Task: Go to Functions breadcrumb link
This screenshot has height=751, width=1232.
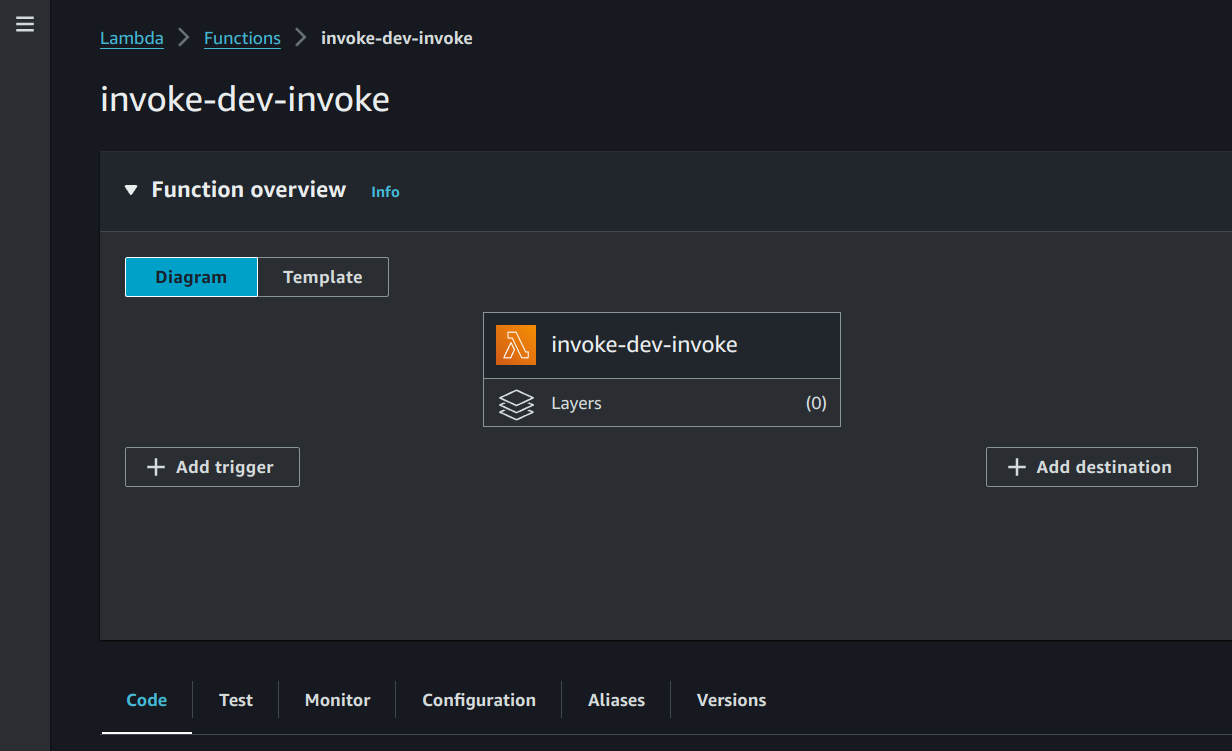Action: (x=242, y=38)
